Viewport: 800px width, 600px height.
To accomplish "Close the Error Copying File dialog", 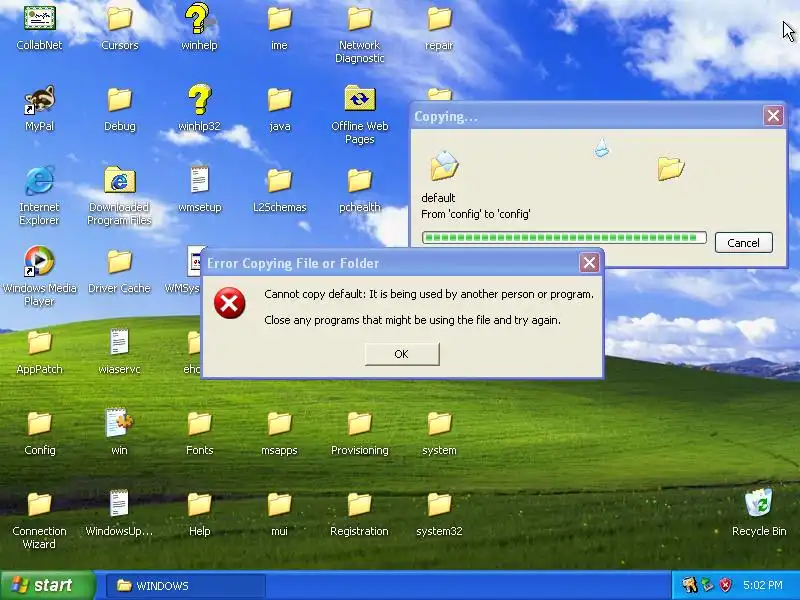I will pos(589,263).
